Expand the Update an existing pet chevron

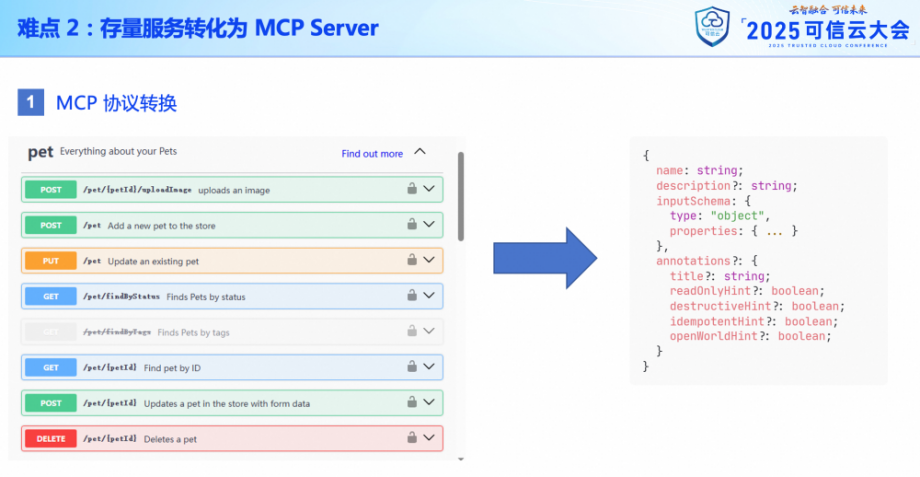point(429,260)
